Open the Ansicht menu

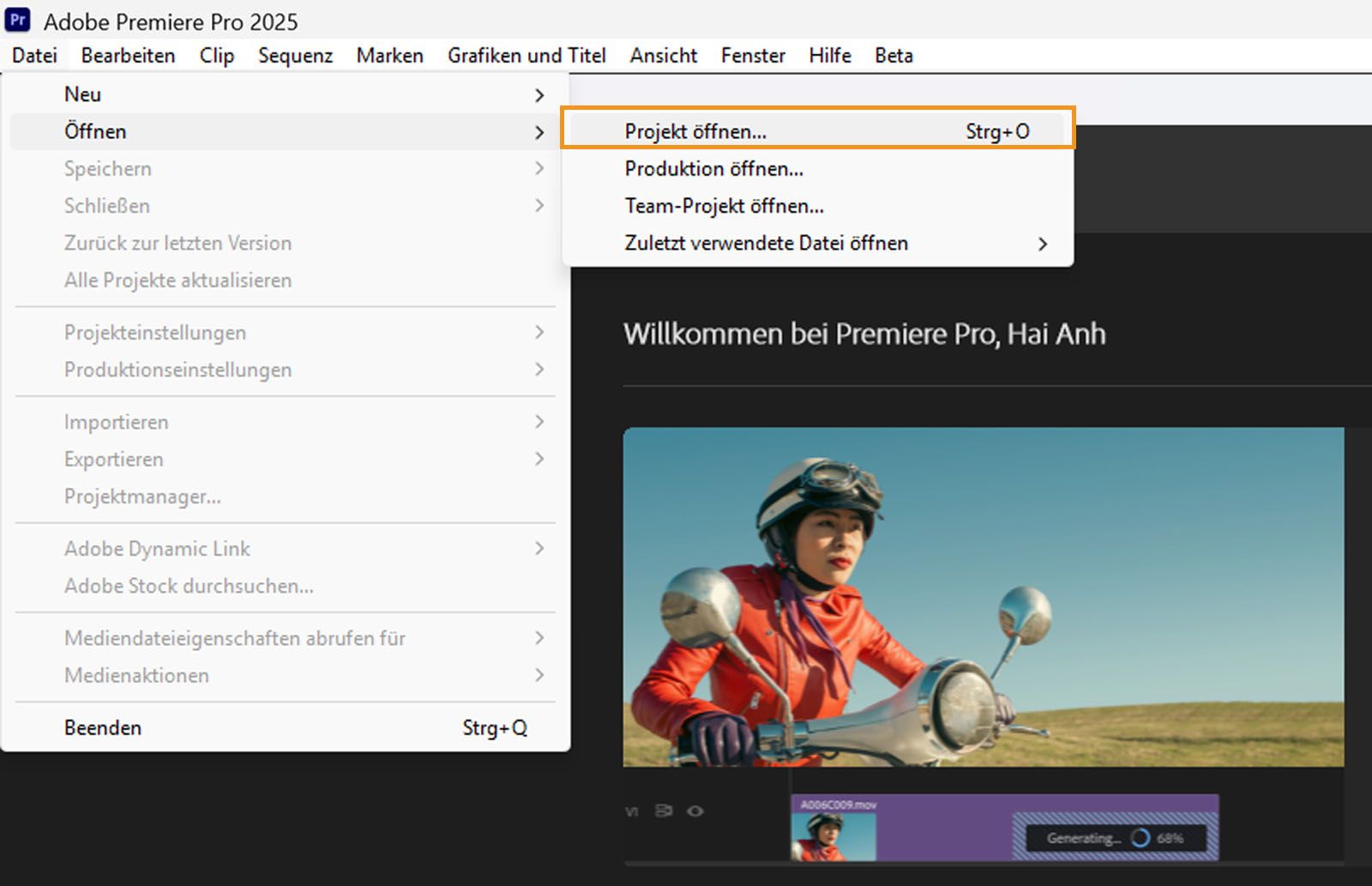pyautogui.click(x=664, y=56)
